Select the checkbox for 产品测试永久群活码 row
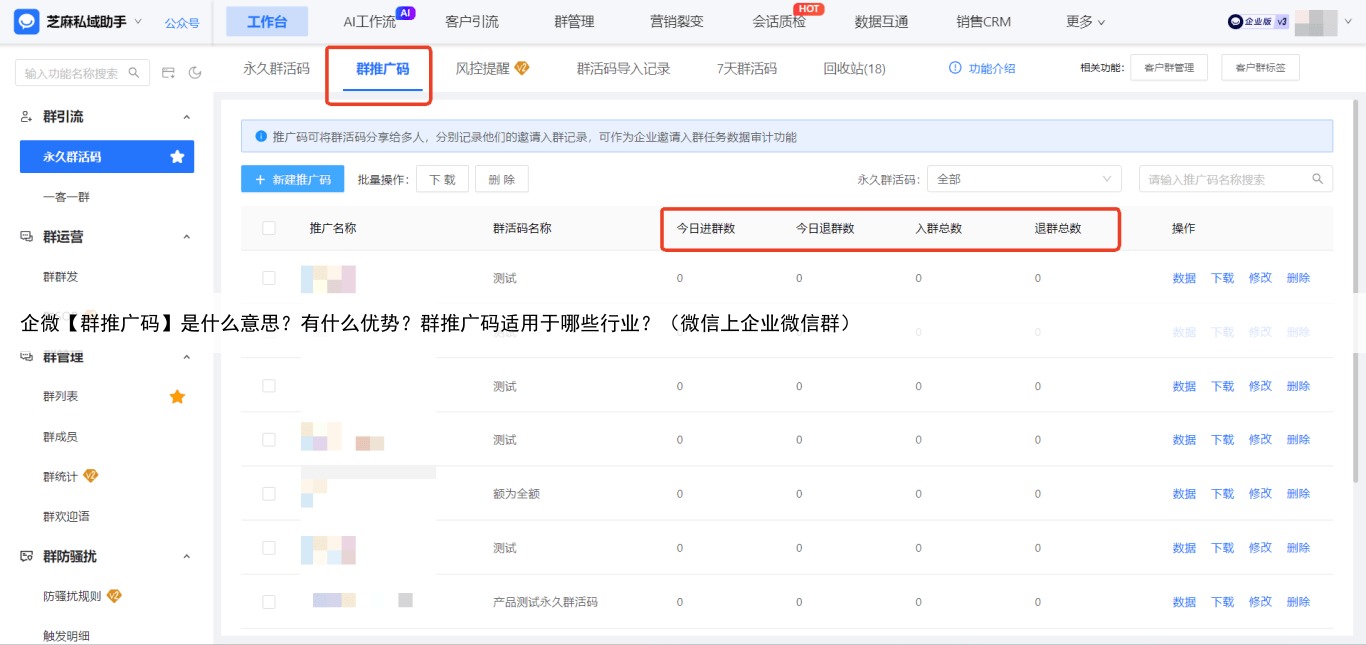Image resolution: width=1366 pixels, height=645 pixels. (x=269, y=602)
